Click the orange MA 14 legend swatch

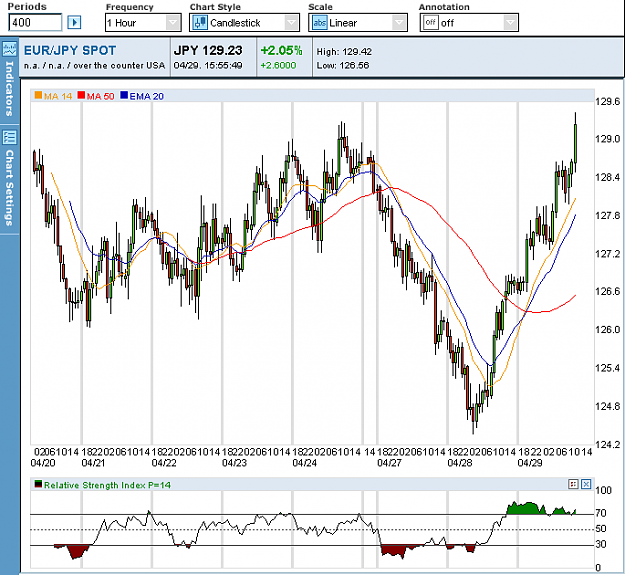(x=38, y=95)
